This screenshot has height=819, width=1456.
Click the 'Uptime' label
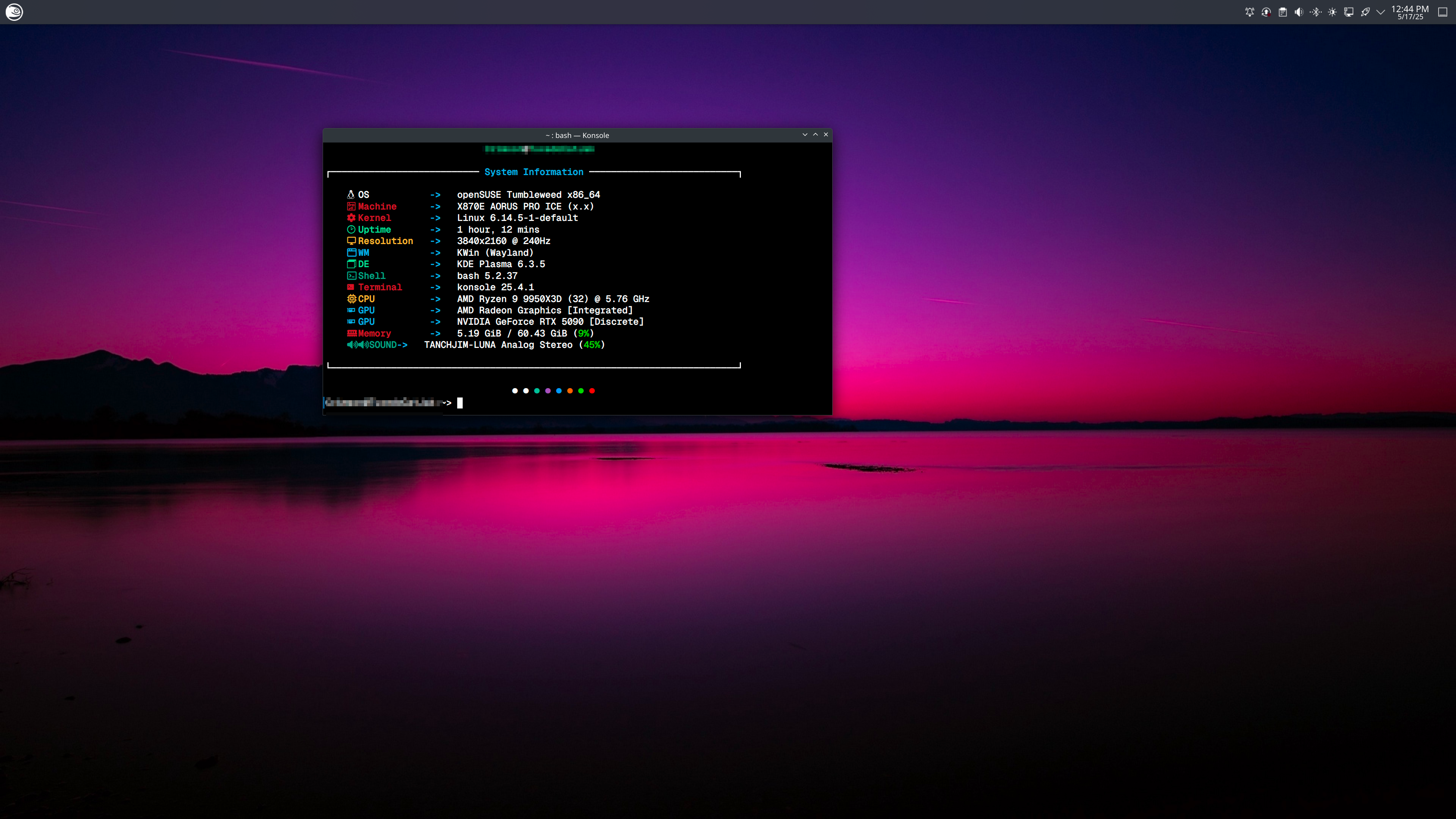(374, 229)
